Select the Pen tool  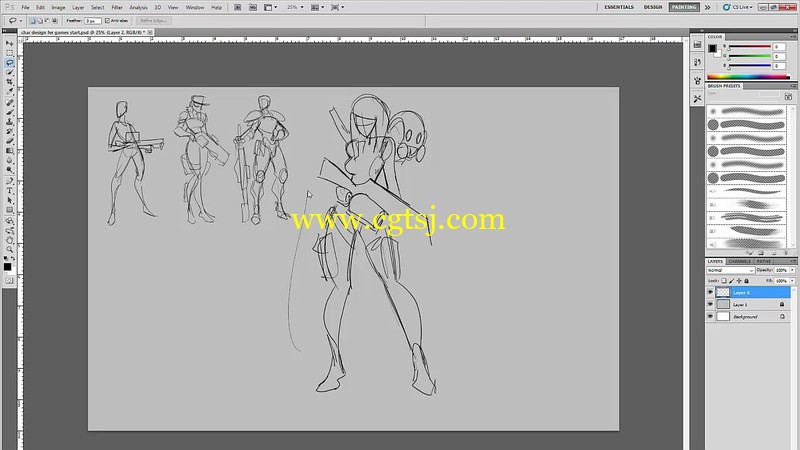(x=10, y=182)
